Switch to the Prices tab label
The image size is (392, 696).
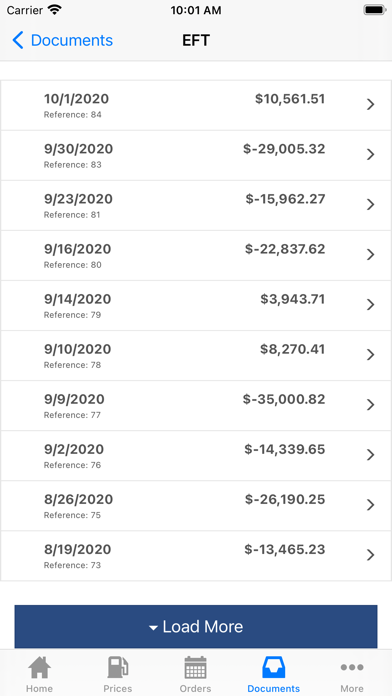coord(118,688)
